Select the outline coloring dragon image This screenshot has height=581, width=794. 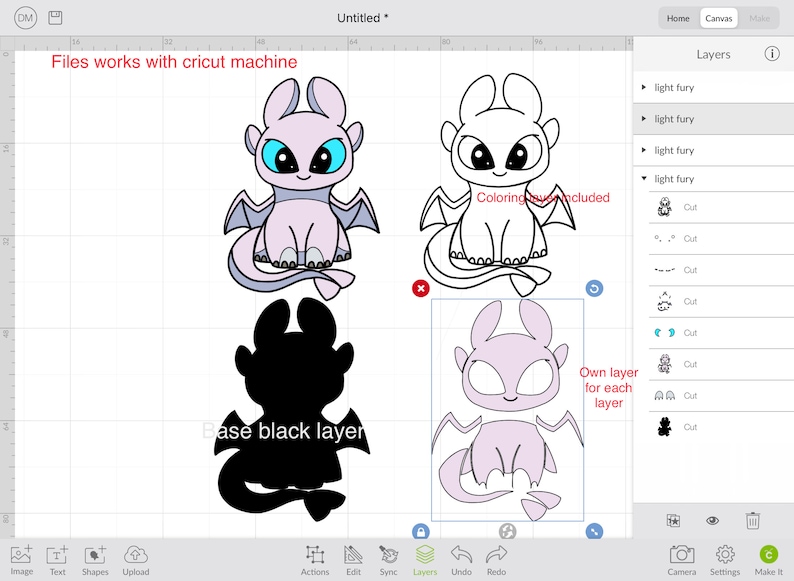(x=498, y=185)
